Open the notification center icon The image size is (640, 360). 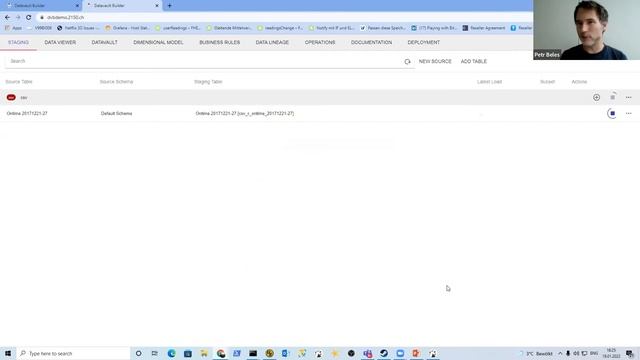pyautogui.click(x=630, y=353)
